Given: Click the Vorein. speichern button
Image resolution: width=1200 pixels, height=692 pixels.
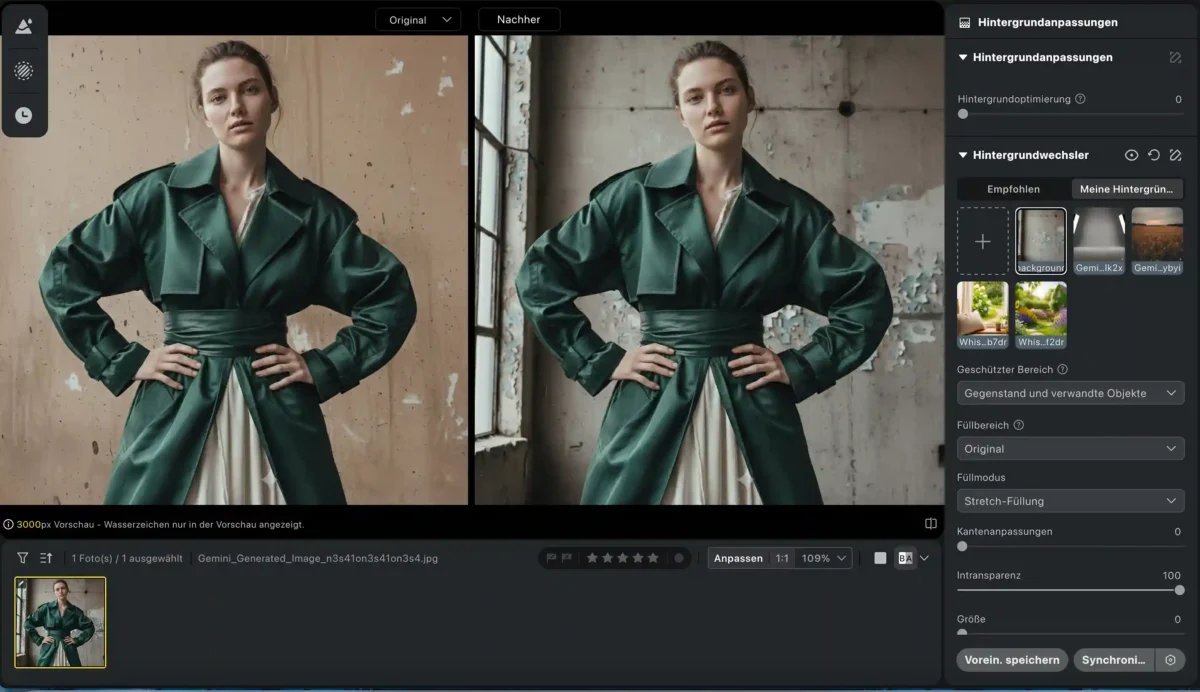Looking at the screenshot, I should [x=1011, y=660].
